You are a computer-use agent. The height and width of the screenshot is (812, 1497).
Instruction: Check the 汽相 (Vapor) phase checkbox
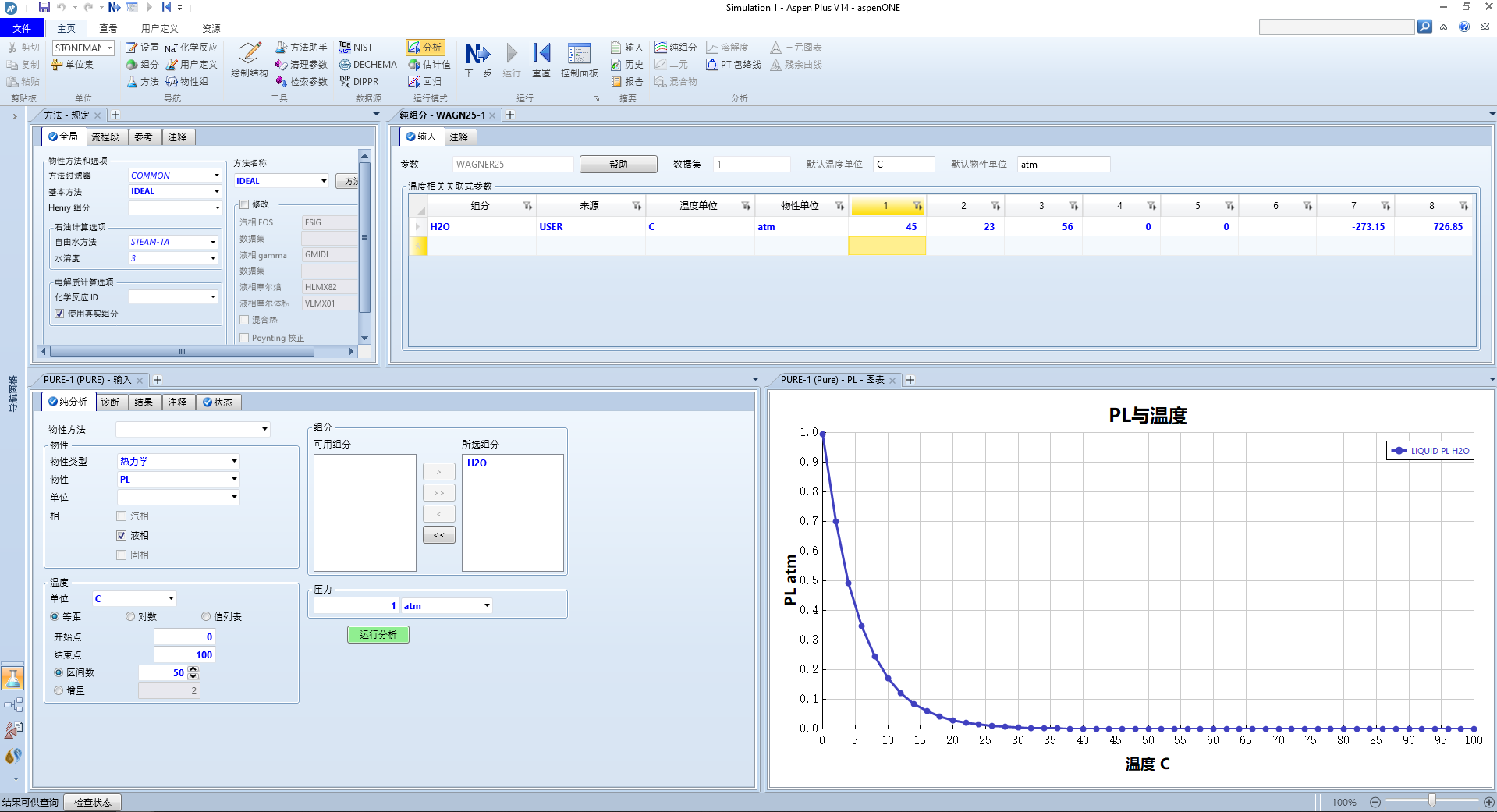tap(121, 516)
